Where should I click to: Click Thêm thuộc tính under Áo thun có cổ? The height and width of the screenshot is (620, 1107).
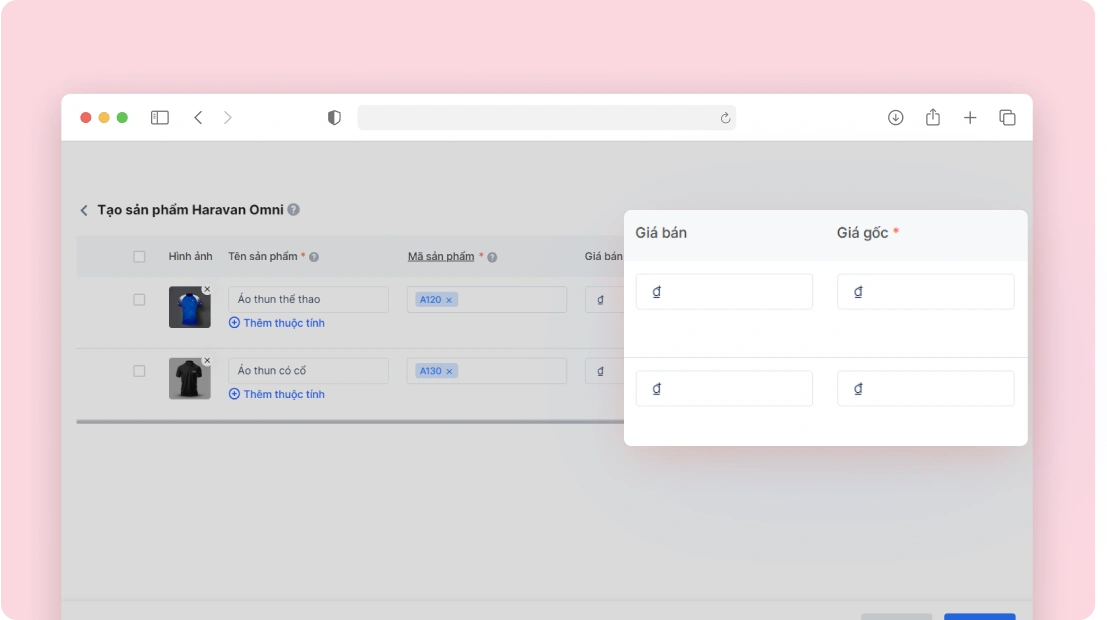coord(277,394)
